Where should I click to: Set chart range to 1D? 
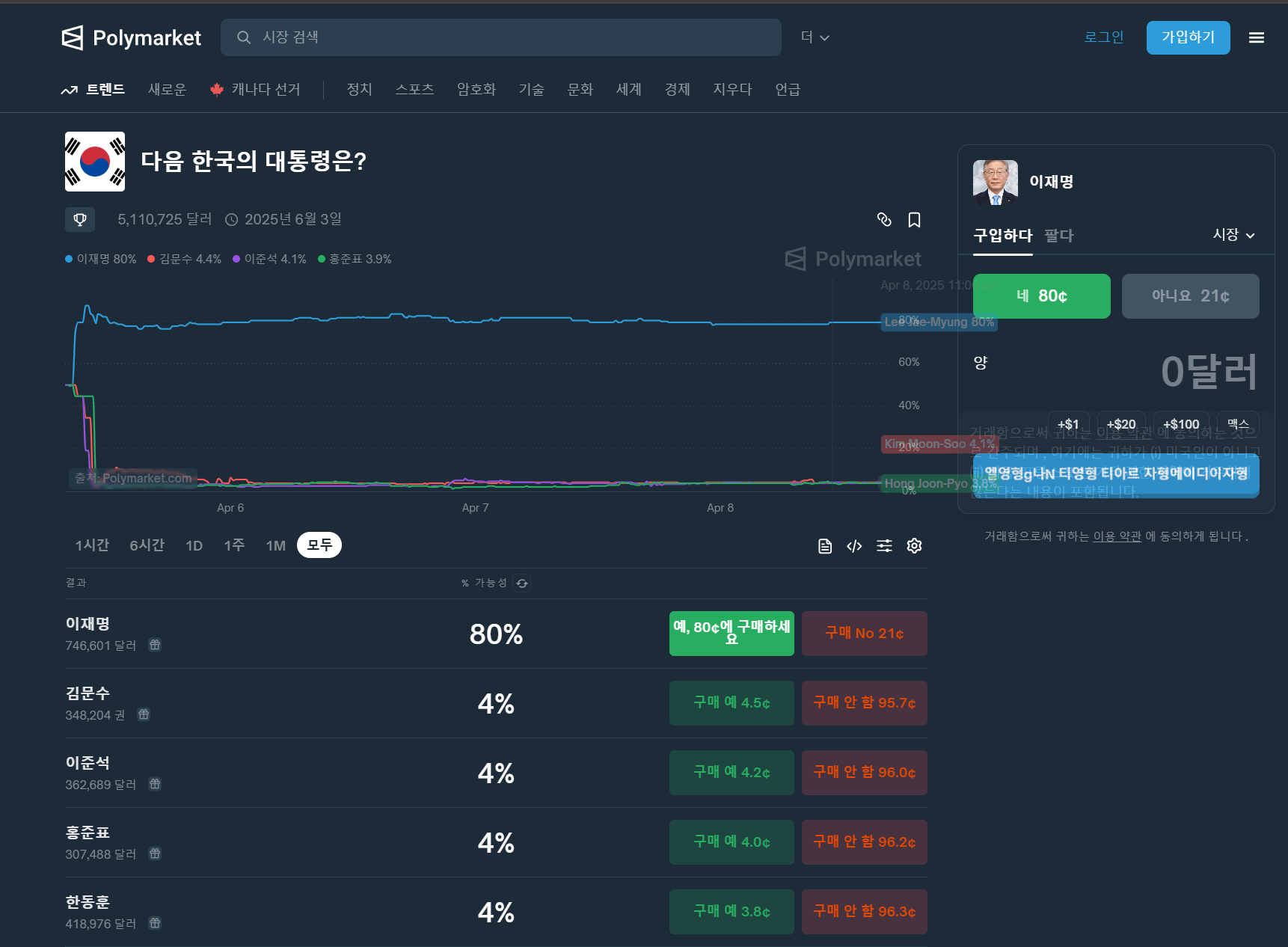194,545
